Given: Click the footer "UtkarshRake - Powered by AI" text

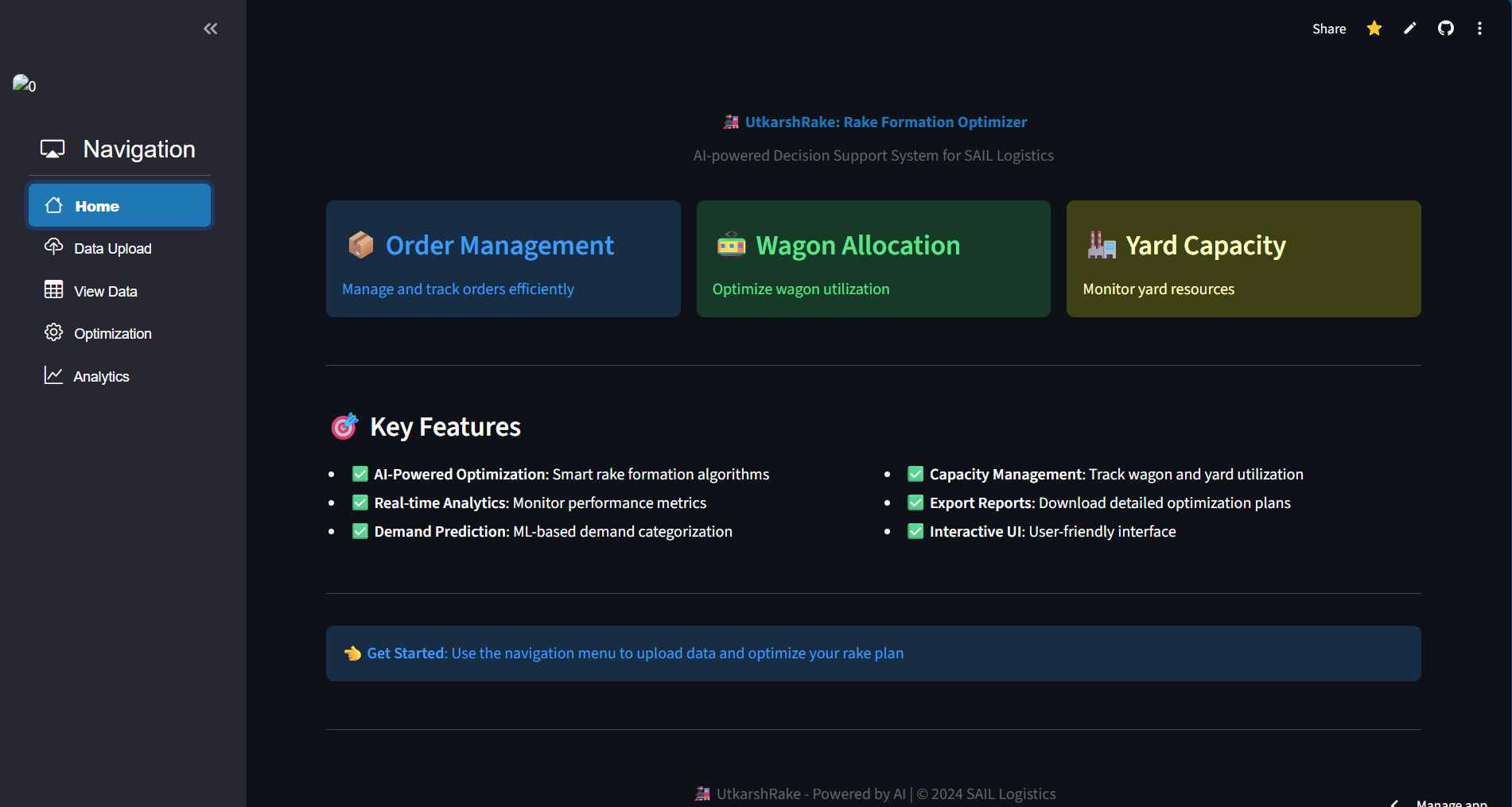Looking at the screenshot, I should point(811,793).
